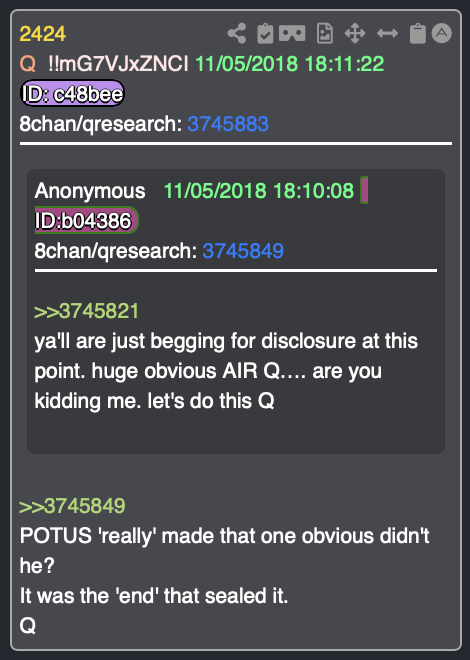Open 8chan post link 3745883

(228, 124)
